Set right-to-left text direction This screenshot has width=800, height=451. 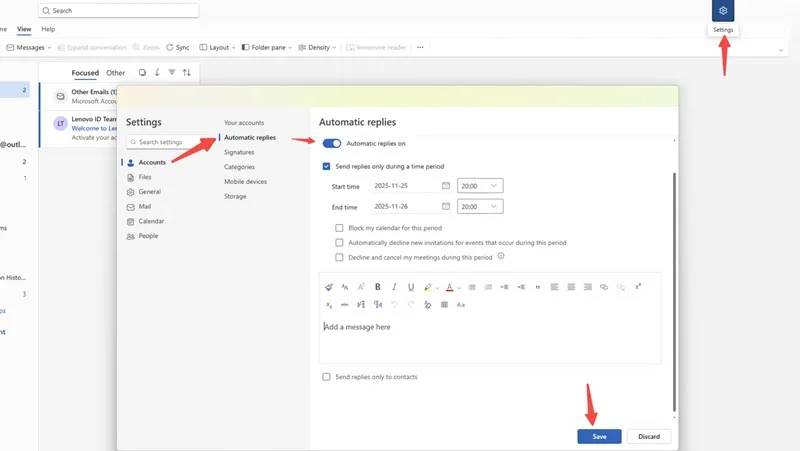coord(378,305)
